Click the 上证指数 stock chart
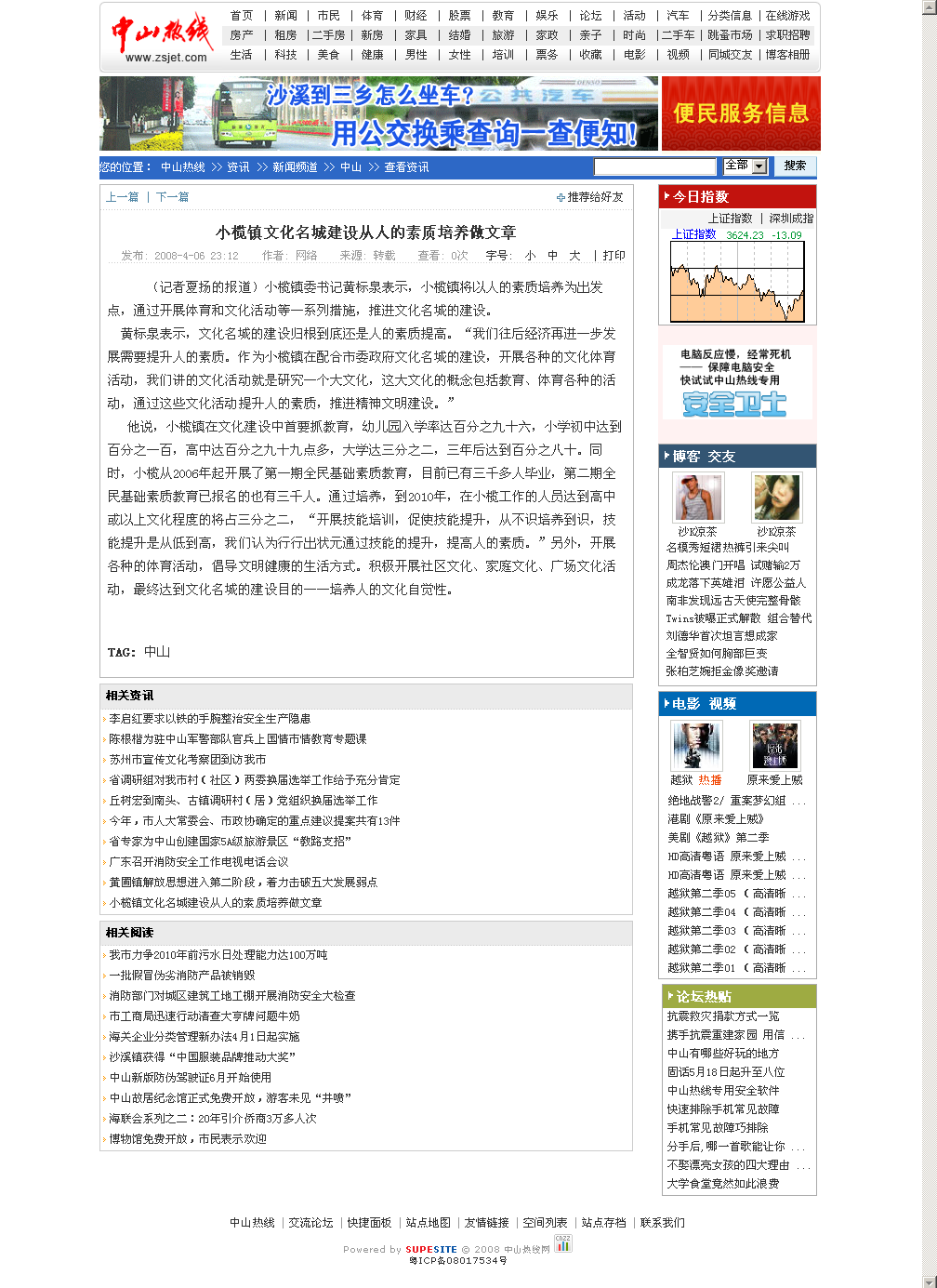The image size is (937, 1288). click(737, 282)
